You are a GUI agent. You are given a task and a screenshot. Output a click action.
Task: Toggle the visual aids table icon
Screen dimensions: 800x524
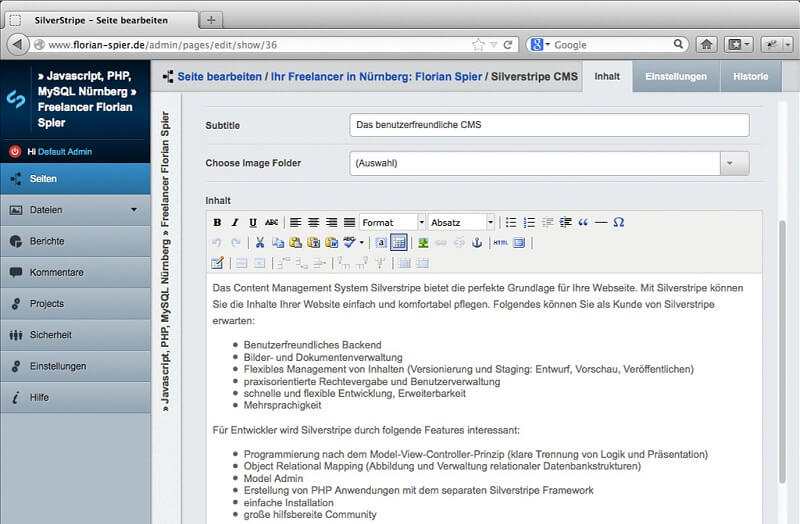(398, 242)
